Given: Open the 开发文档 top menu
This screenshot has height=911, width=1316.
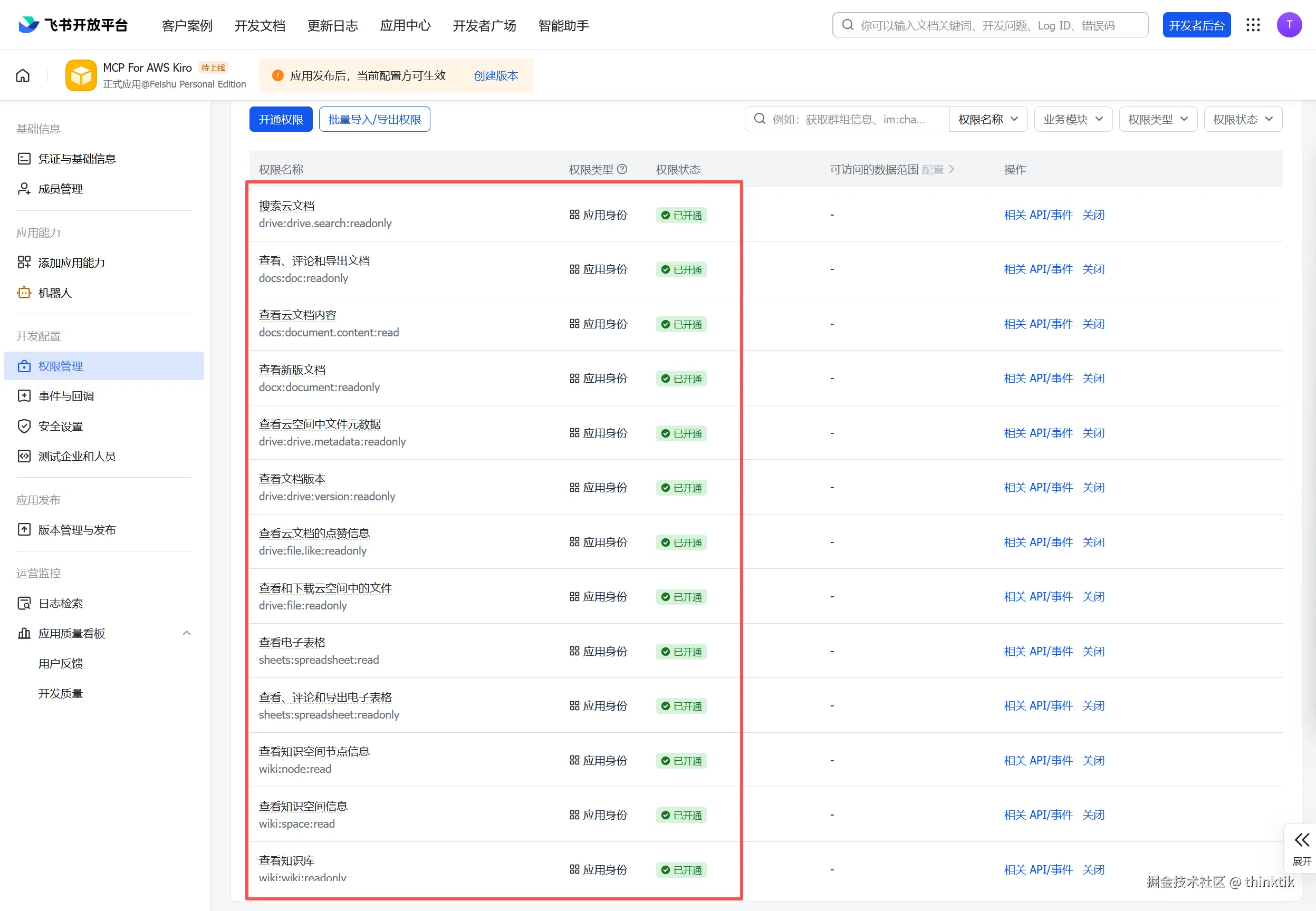Looking at the screenshot, I should tap(260, 26).
